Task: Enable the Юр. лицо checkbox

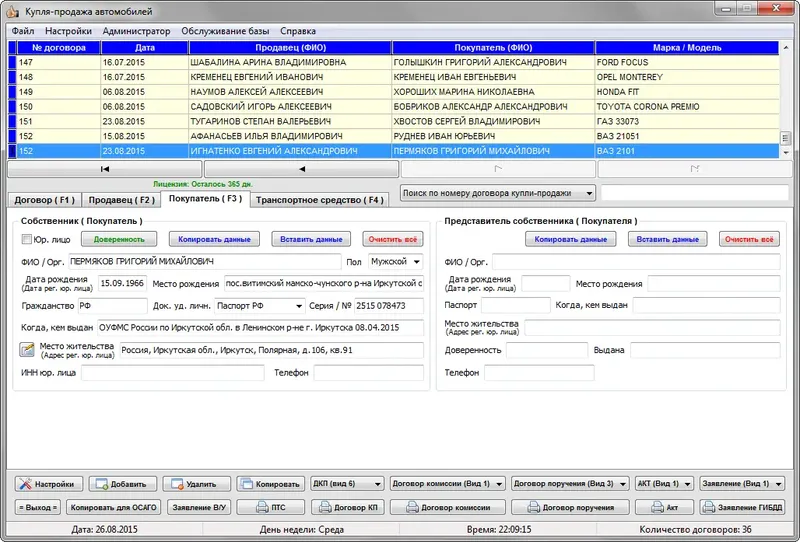Action: click(27, 239)
